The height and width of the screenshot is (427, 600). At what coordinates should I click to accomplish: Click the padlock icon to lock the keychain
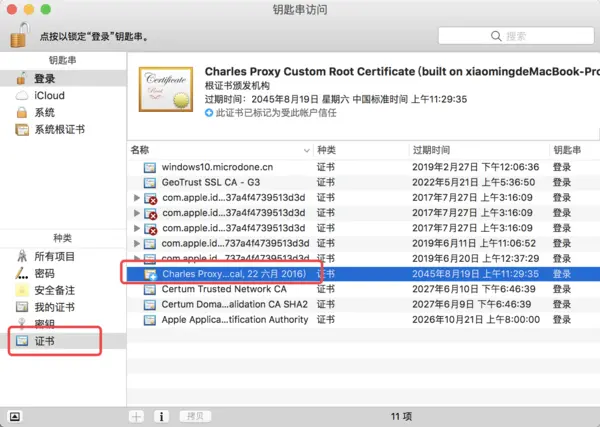click(19, 35)
